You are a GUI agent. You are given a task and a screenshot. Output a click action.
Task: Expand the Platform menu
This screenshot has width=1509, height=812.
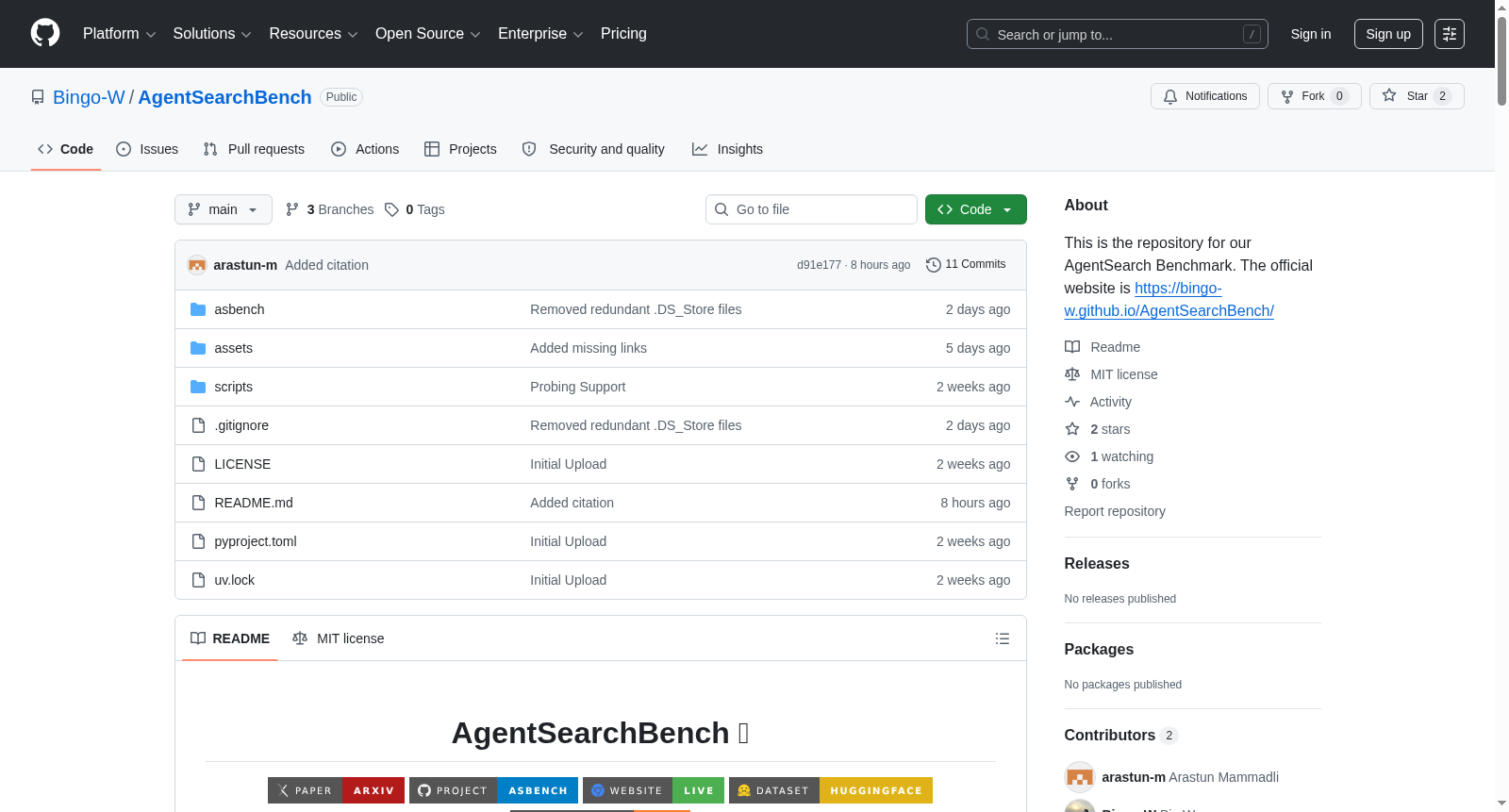tap(119, 34)
